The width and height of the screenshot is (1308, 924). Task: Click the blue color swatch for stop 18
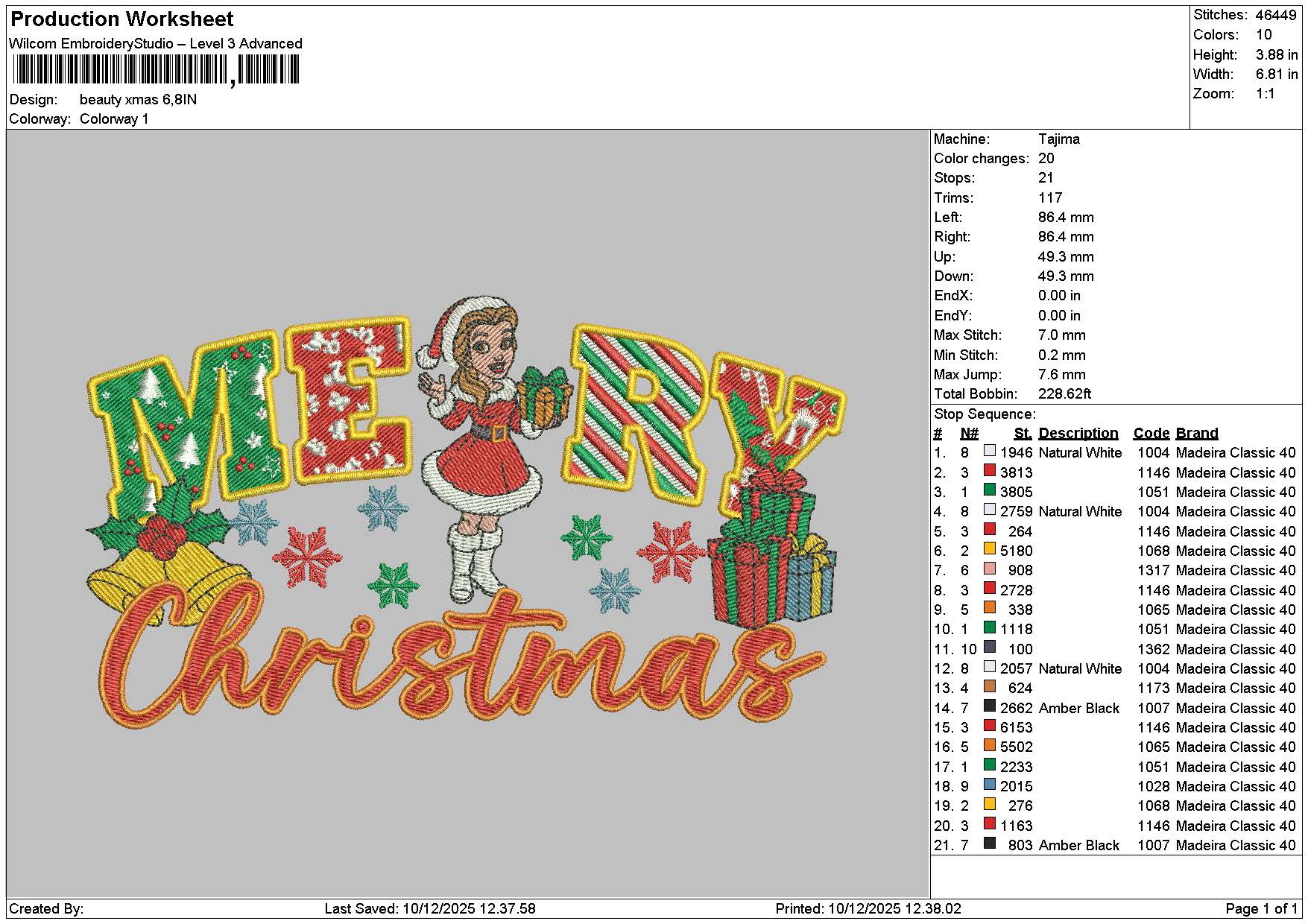[990, 784]
